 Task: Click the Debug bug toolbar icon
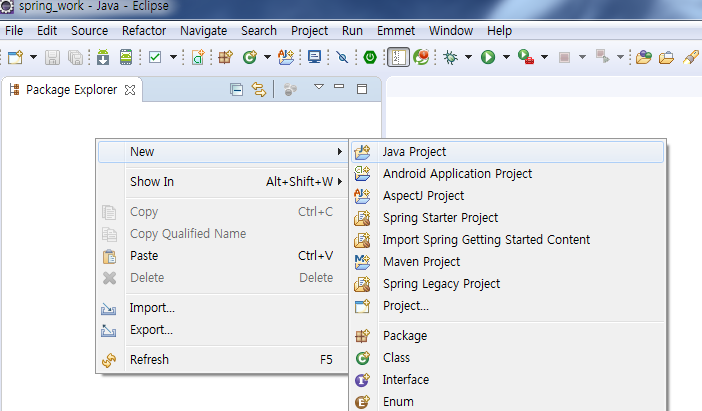click(450, 57)
